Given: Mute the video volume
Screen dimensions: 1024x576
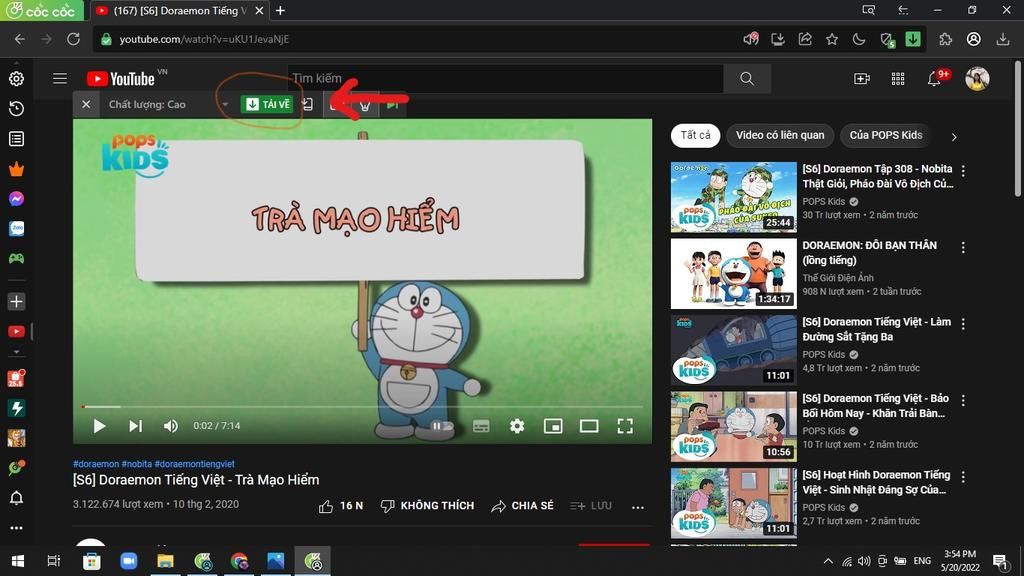Looking at the screenshot, I should pos(170,426).
